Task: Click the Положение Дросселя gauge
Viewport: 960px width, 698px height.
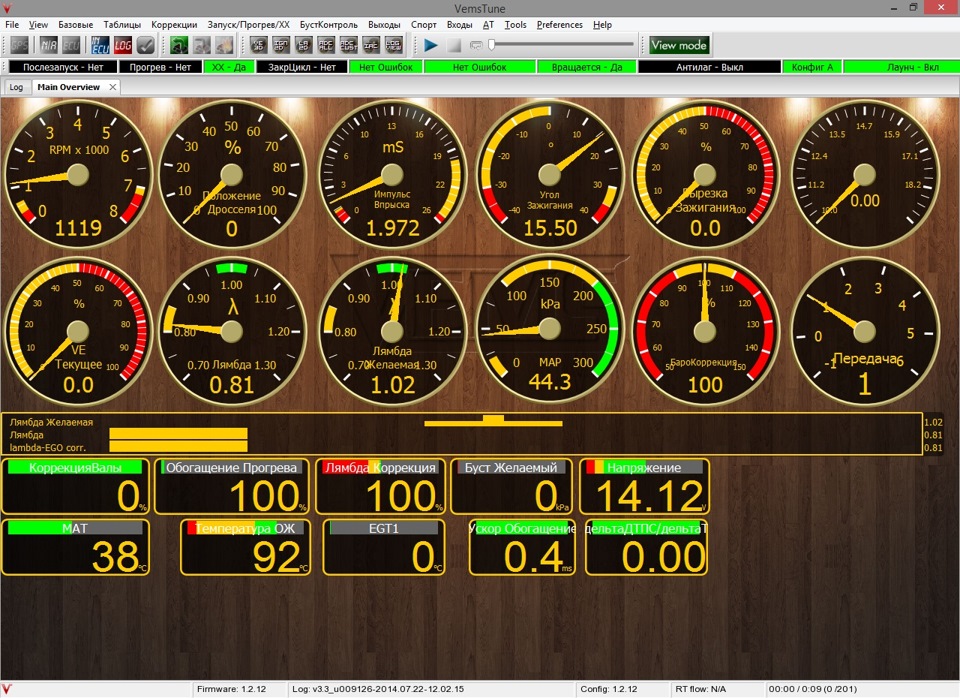Action: [231, 174]
